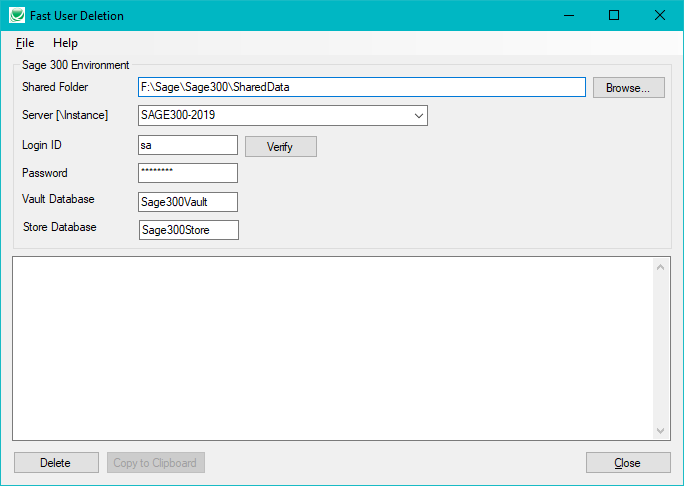Click the log scrollbar up arrow

pyautogui.click(x=660, y=267)
